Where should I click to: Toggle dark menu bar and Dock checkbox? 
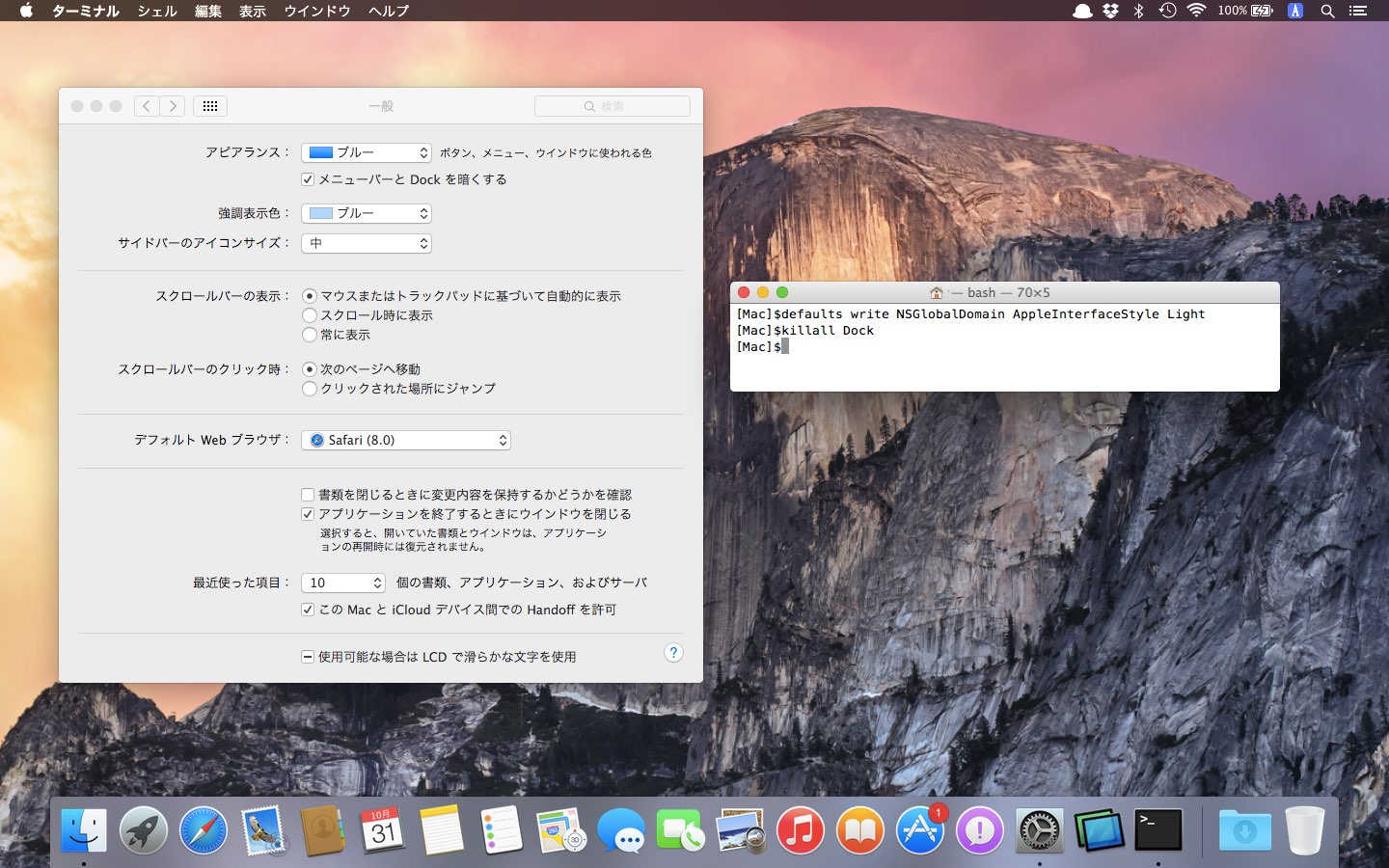pyautogui.click(x=308, y=179)
